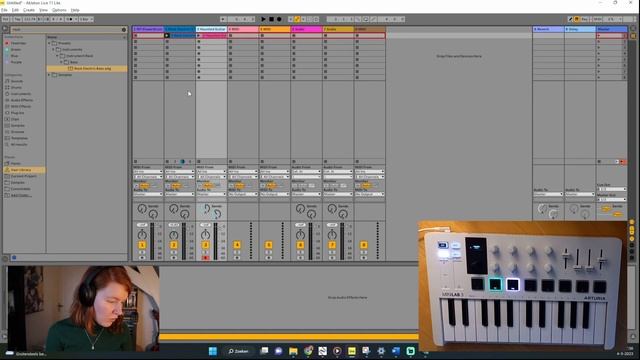640x360 pixels.
Task: Open the Help menu
Action: 75,10
